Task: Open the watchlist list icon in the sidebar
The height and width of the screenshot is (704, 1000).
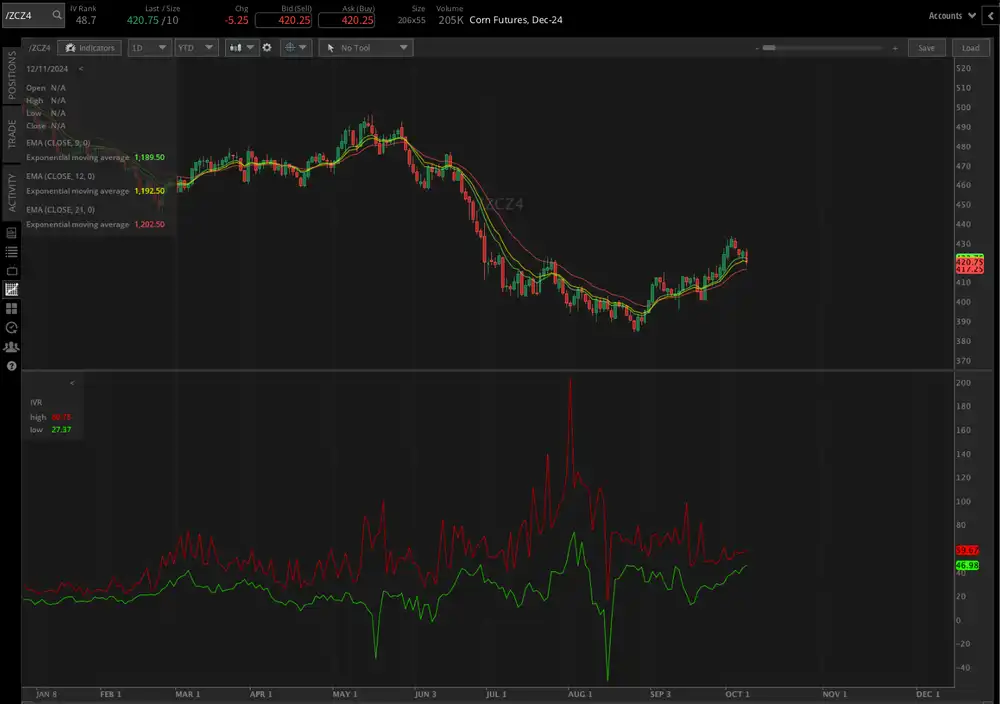Action: pyautogui.click(x=12, y=251)
